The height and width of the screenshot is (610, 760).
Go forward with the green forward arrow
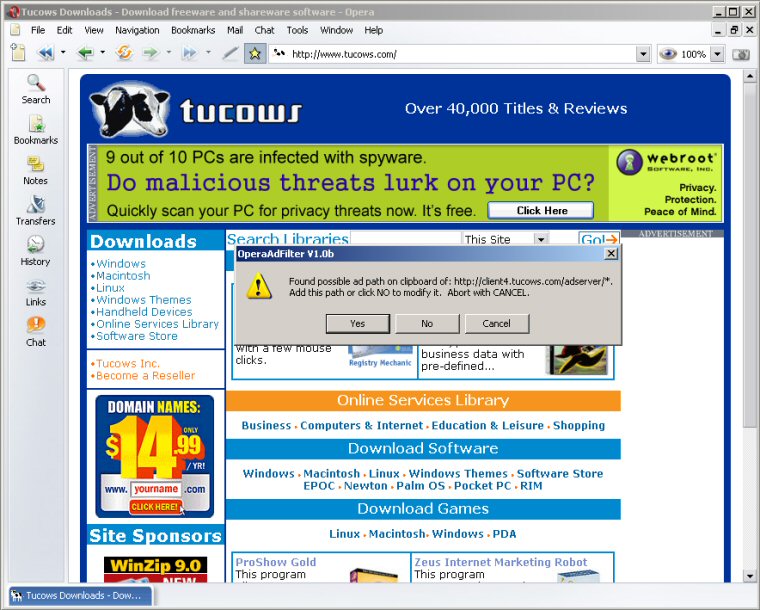coord(151,53)
